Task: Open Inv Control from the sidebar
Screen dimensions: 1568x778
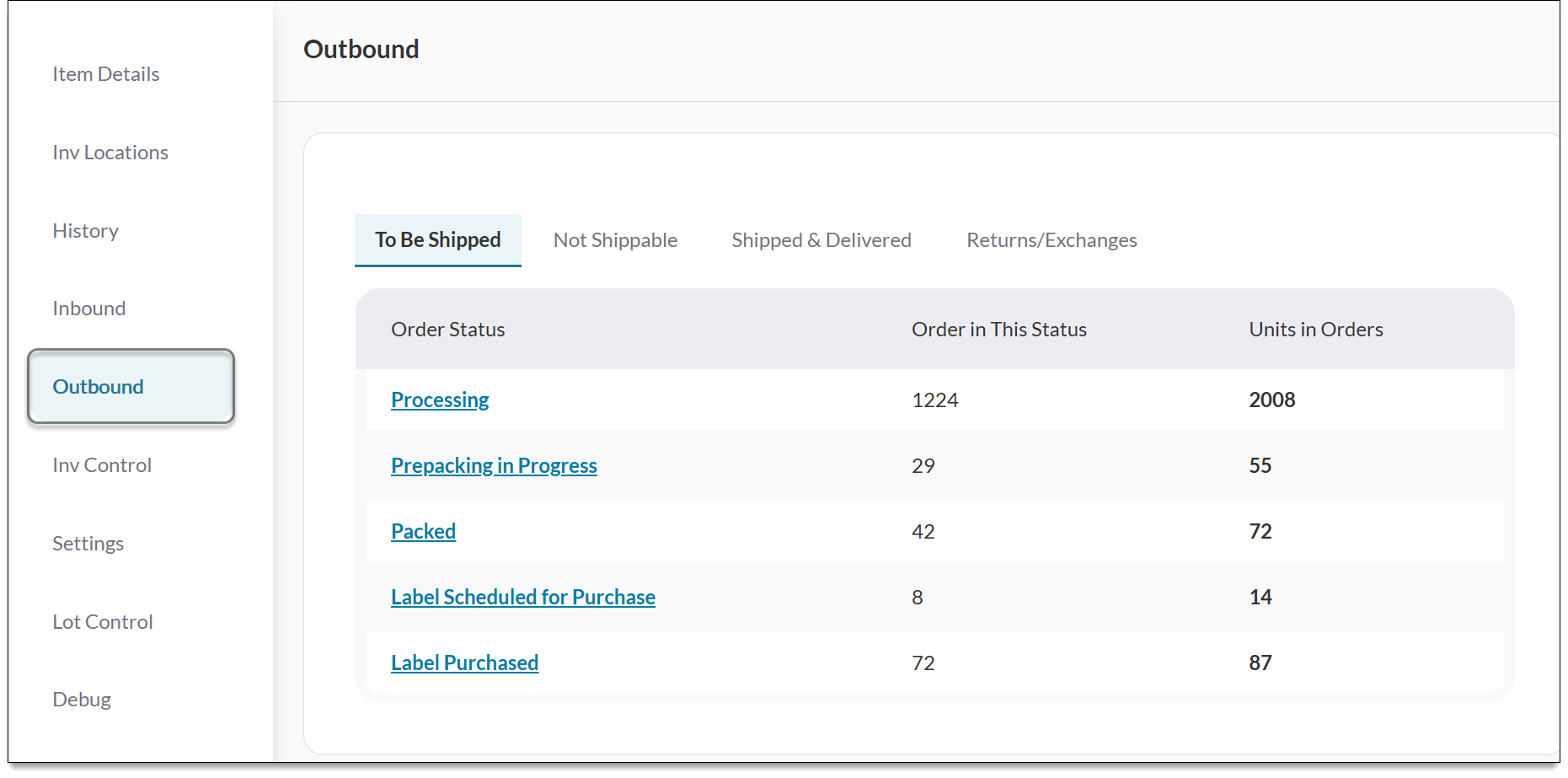Action: (102, 465)
